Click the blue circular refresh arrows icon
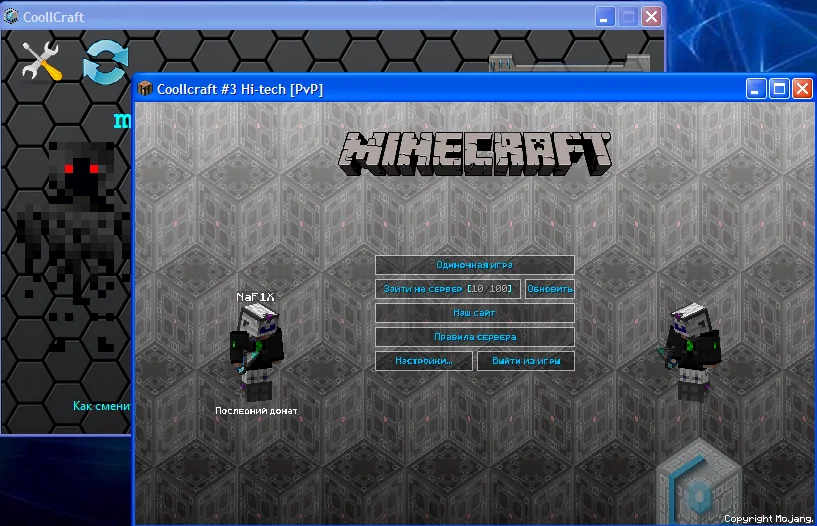Image resolution: width=817 pixels, height=526 pixels. (x=105, y=61)
